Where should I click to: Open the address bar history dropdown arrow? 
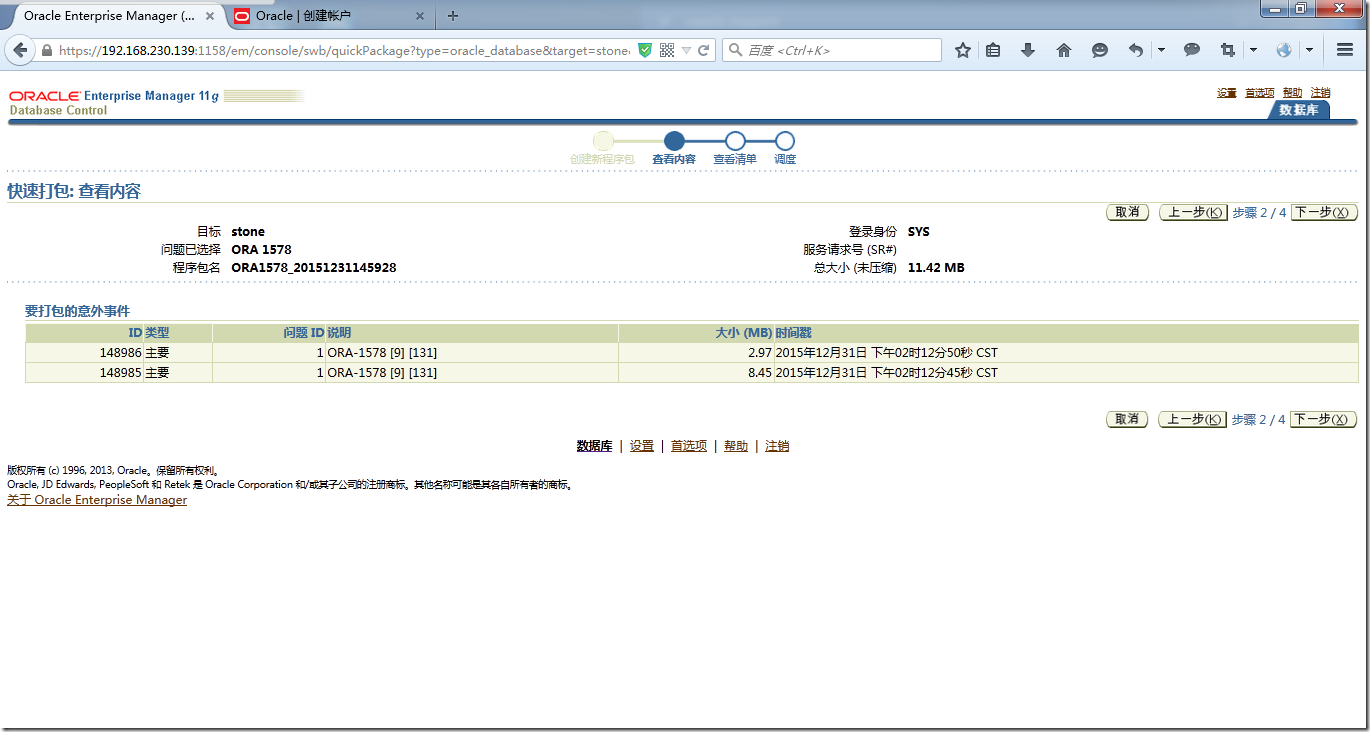[687, 50]
